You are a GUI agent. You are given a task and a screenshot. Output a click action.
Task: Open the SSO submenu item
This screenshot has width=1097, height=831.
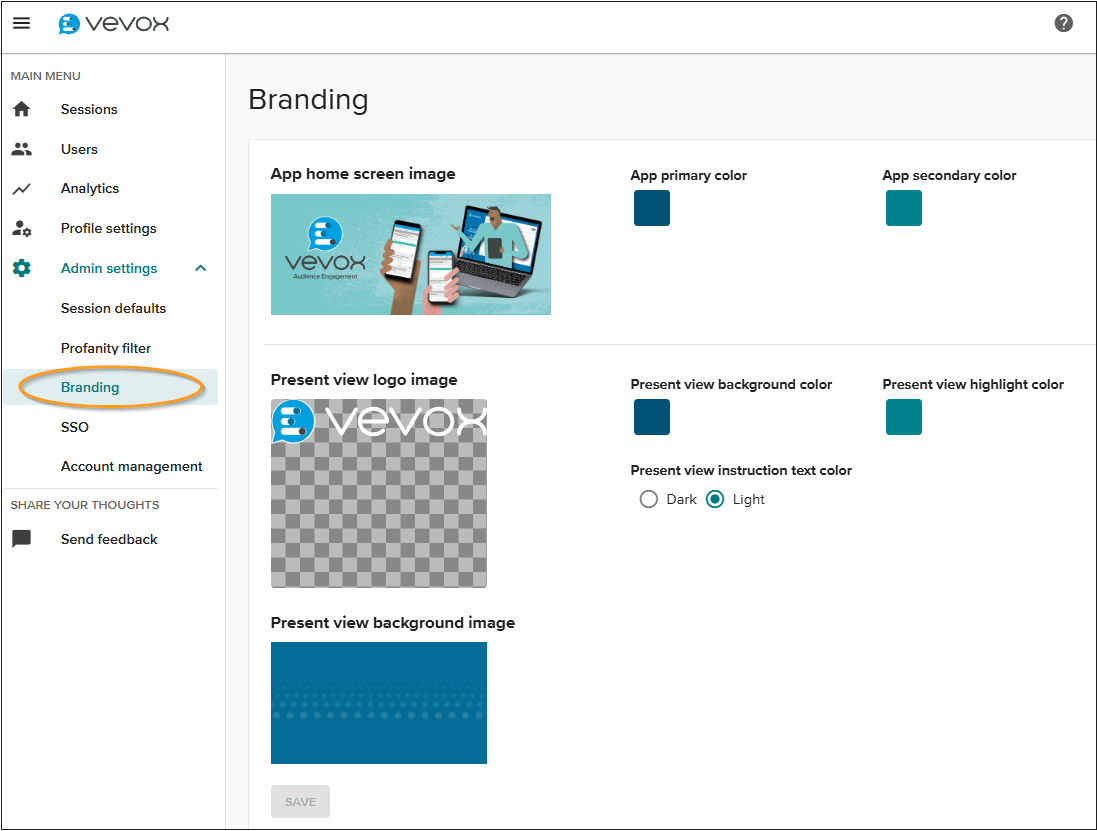coord(75,427)
